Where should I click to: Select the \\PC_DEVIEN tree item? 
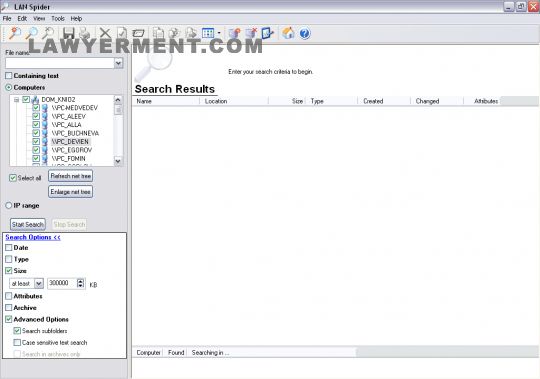pyautogui.click(x=70, y=141)
